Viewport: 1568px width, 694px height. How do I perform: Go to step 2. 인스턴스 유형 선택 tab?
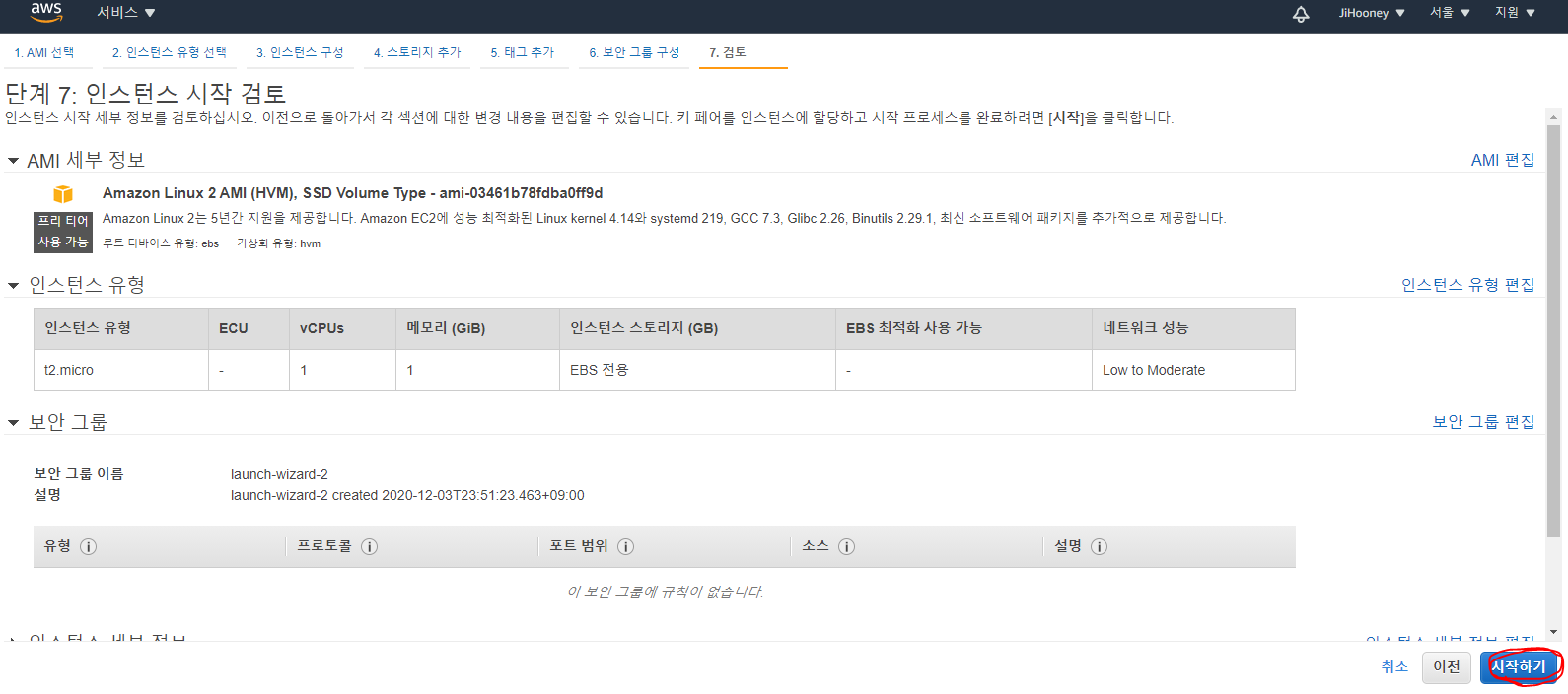[x=170, y=53]
